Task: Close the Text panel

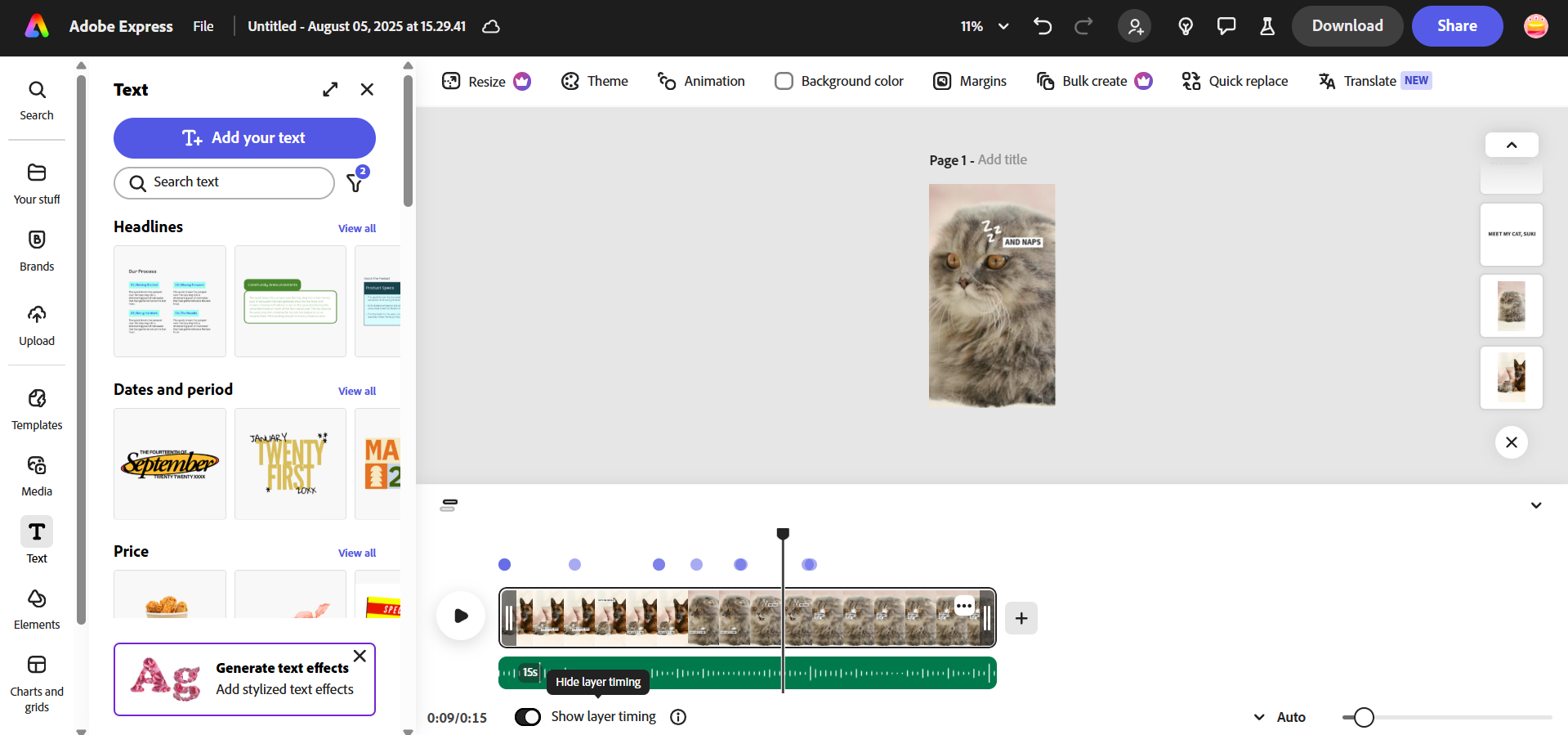Action: pyautogui.click(x=367, y=89)
